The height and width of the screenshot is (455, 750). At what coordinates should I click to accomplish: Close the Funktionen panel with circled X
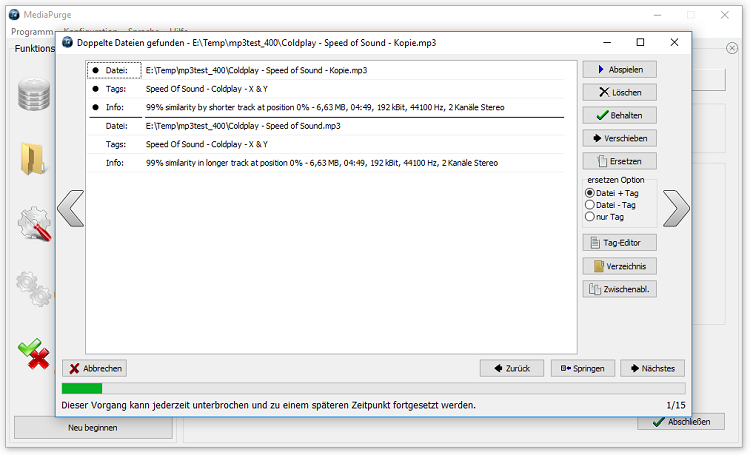[732, 48]
